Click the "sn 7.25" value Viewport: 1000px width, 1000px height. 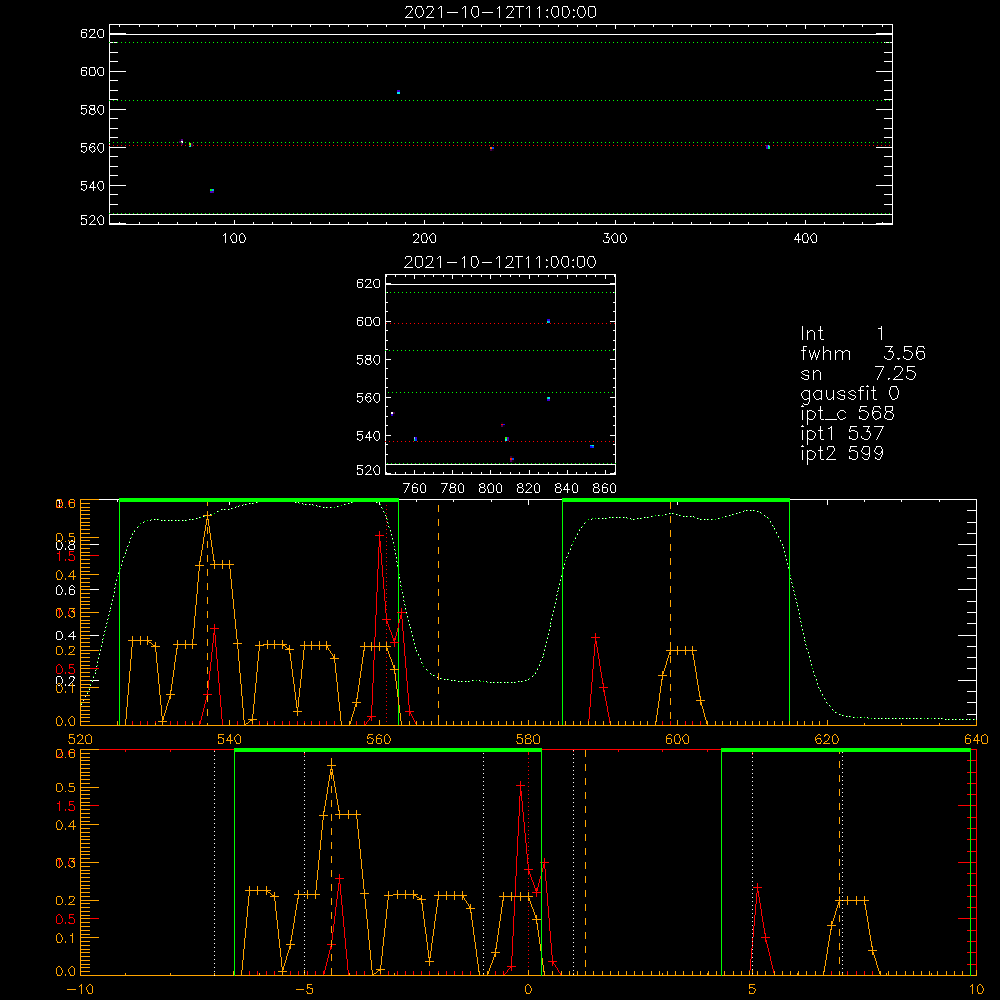[858, 373]
